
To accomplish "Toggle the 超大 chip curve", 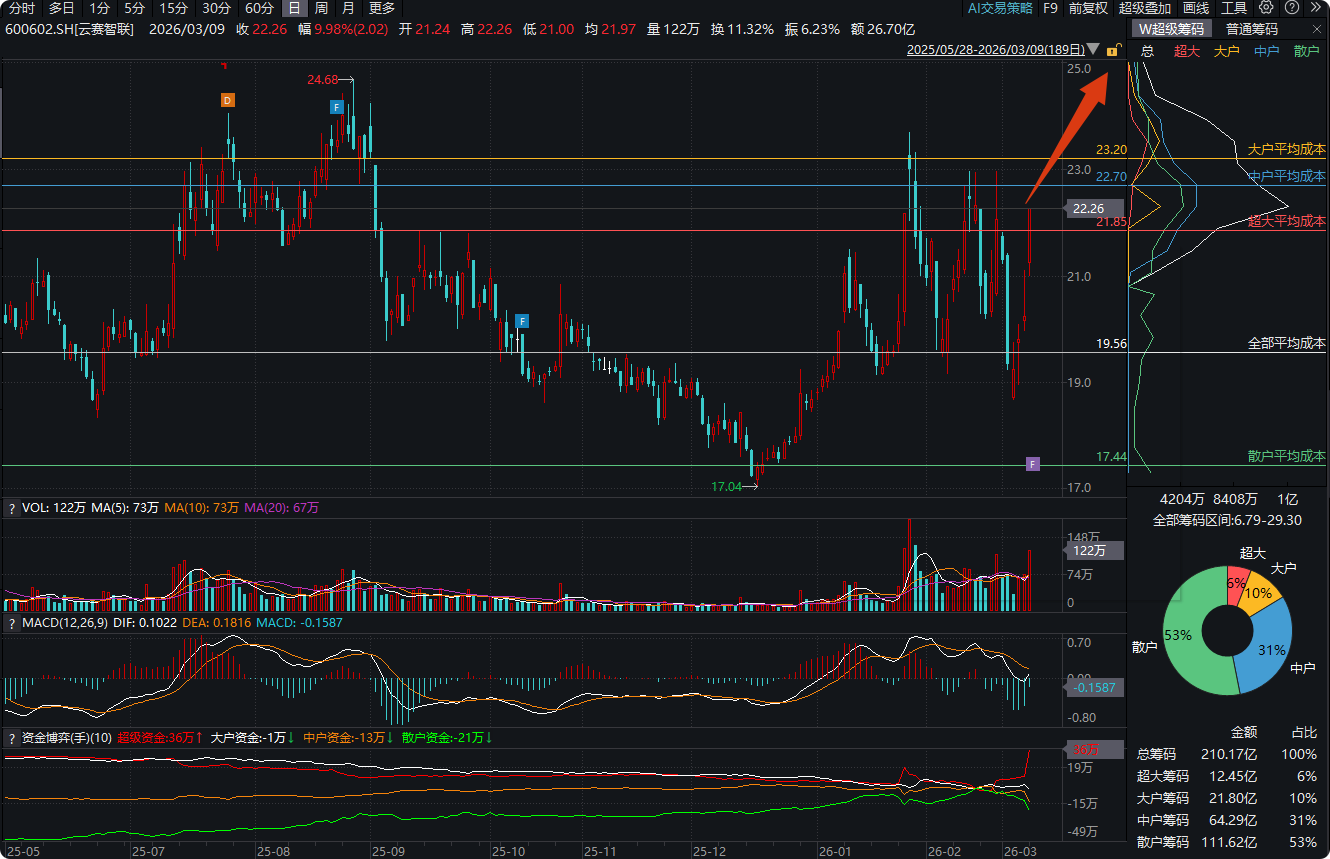I will (1187, 51).
